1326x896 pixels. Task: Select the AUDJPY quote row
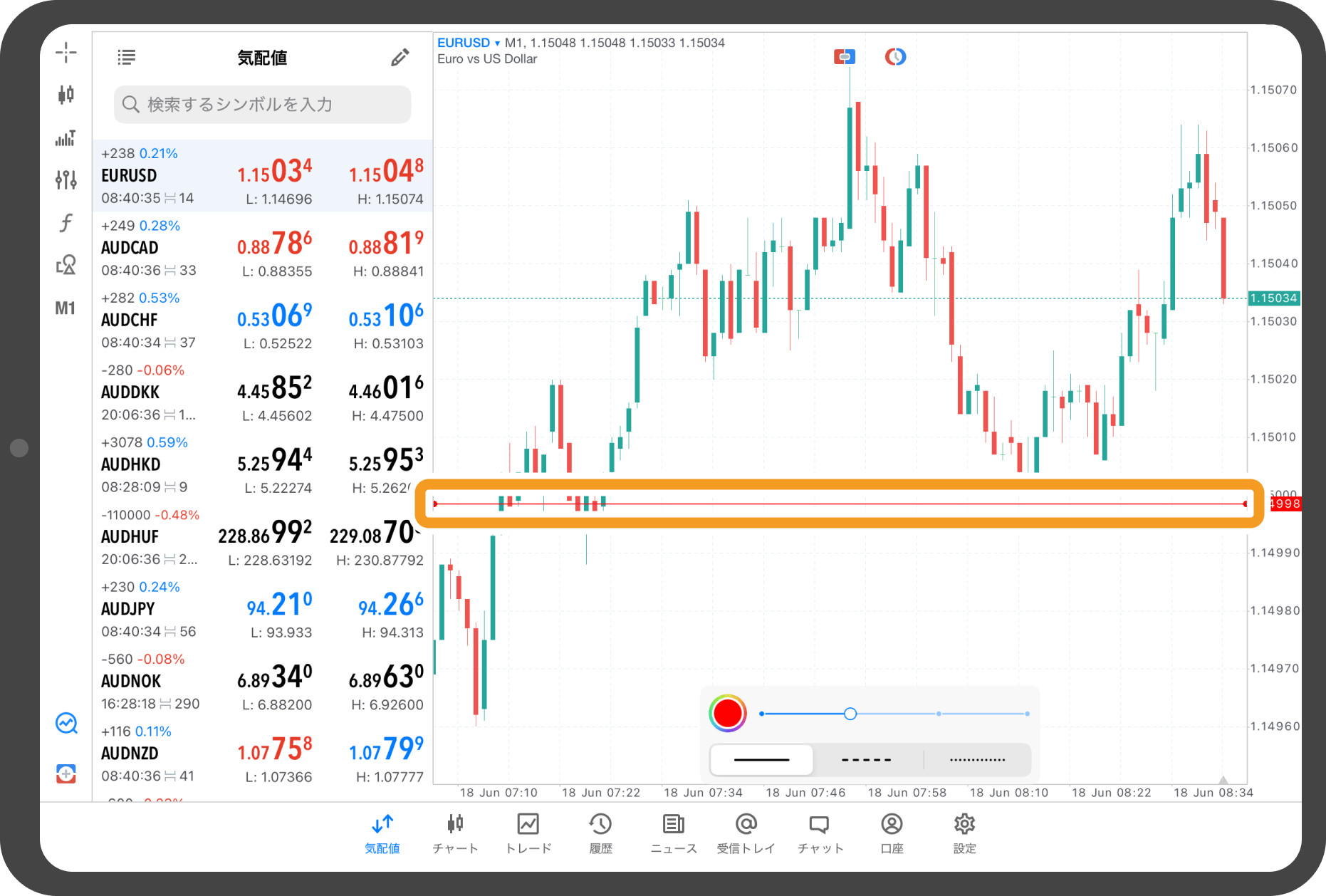pyautogui.click(x=262, y=609)
